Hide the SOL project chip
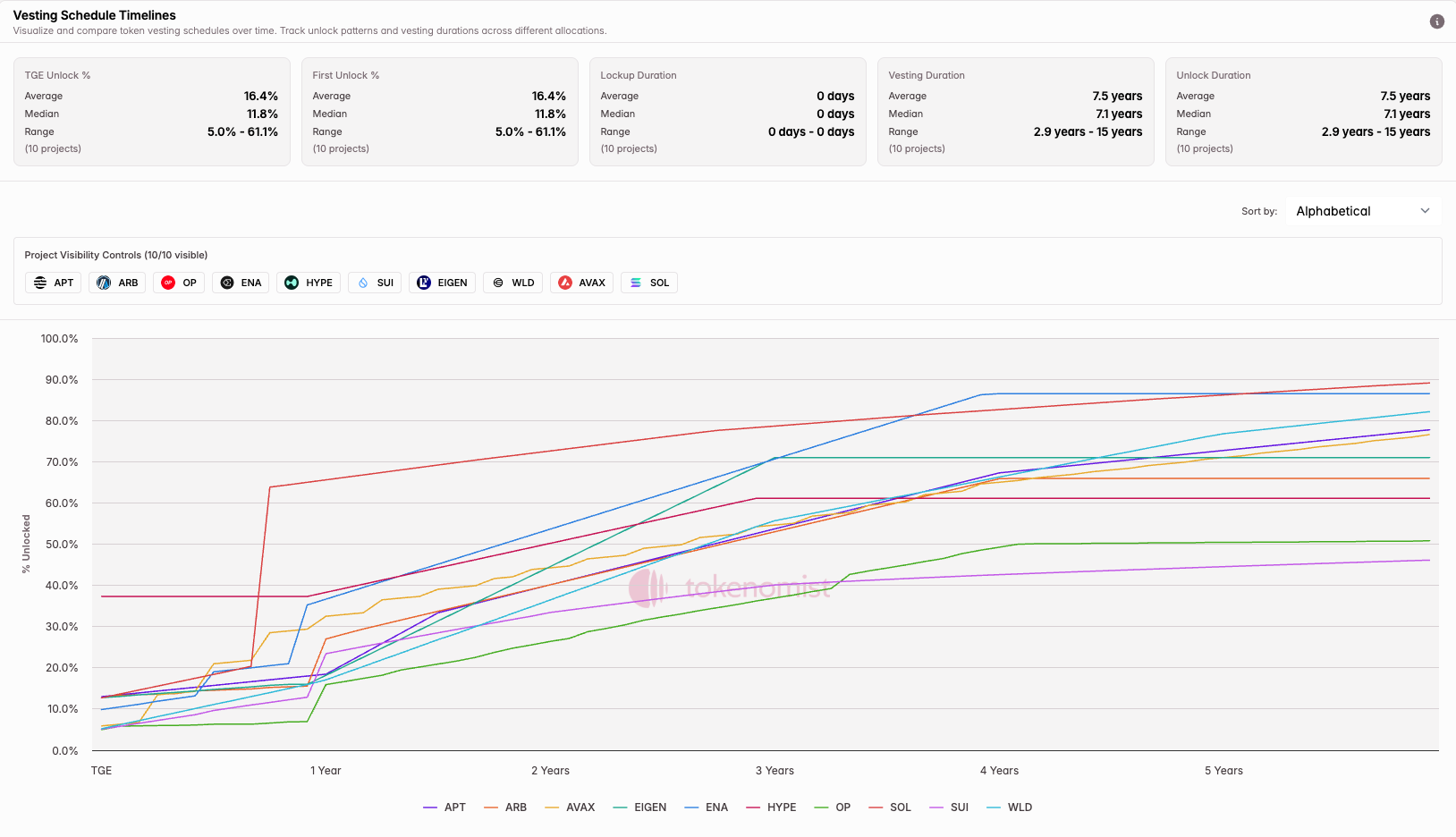 649,283
